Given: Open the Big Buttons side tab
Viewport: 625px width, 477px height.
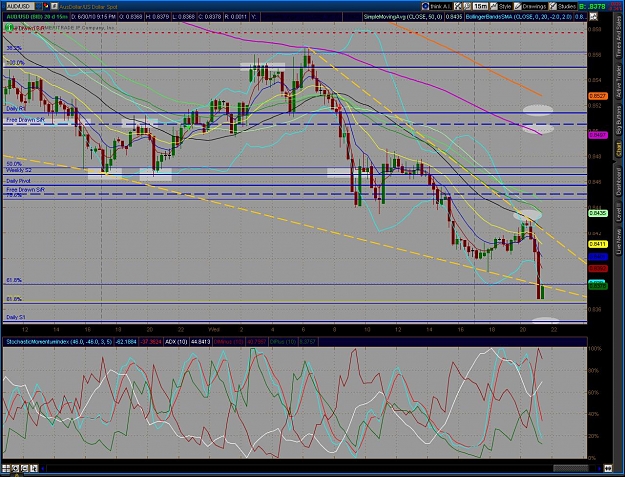Looking at the screenshot, I should coord(619,122).
